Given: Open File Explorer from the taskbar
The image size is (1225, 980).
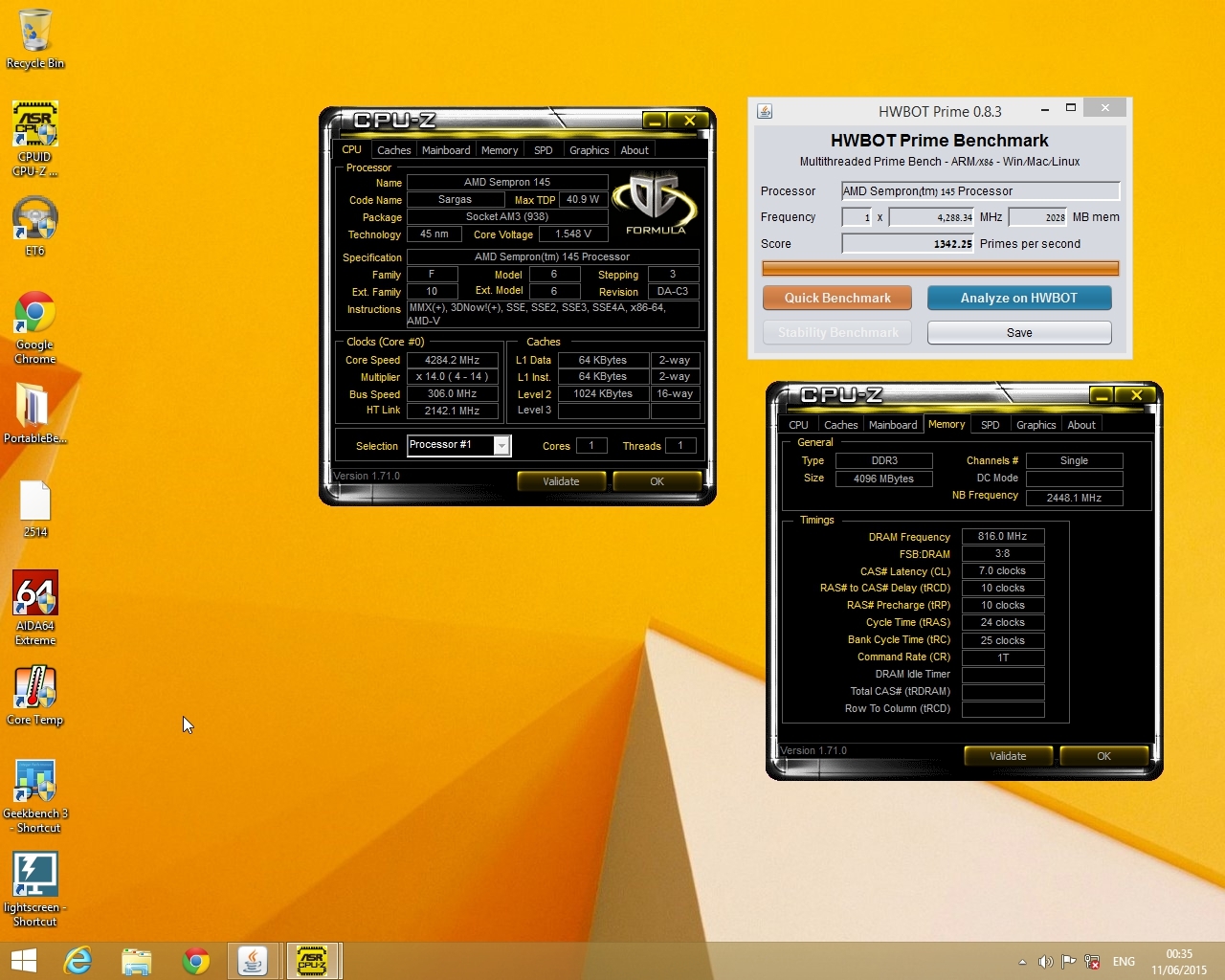Looking at the screenshot, I should pos(137,961).
